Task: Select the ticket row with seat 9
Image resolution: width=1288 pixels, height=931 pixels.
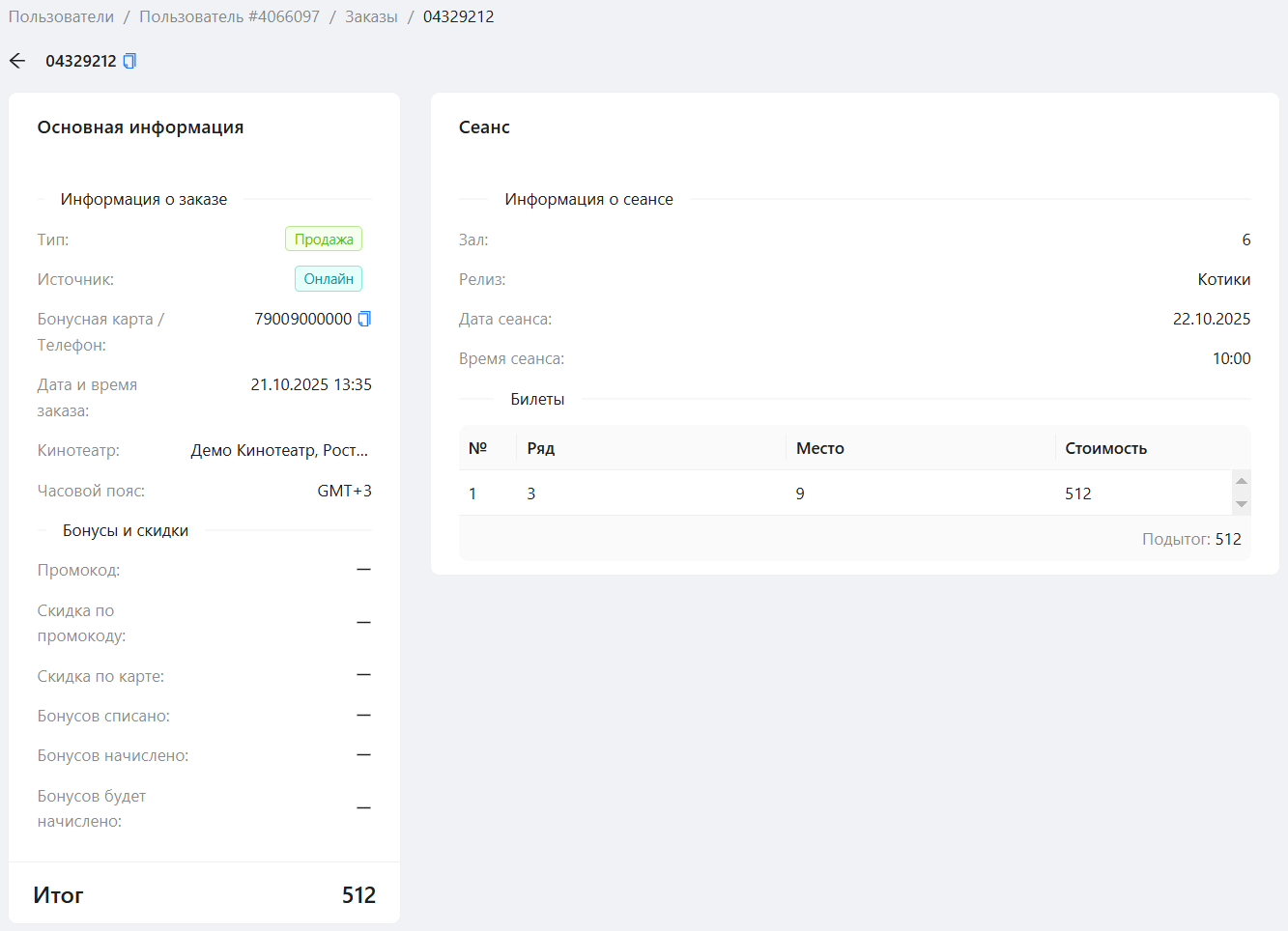Action: click(x=799, y=494)
